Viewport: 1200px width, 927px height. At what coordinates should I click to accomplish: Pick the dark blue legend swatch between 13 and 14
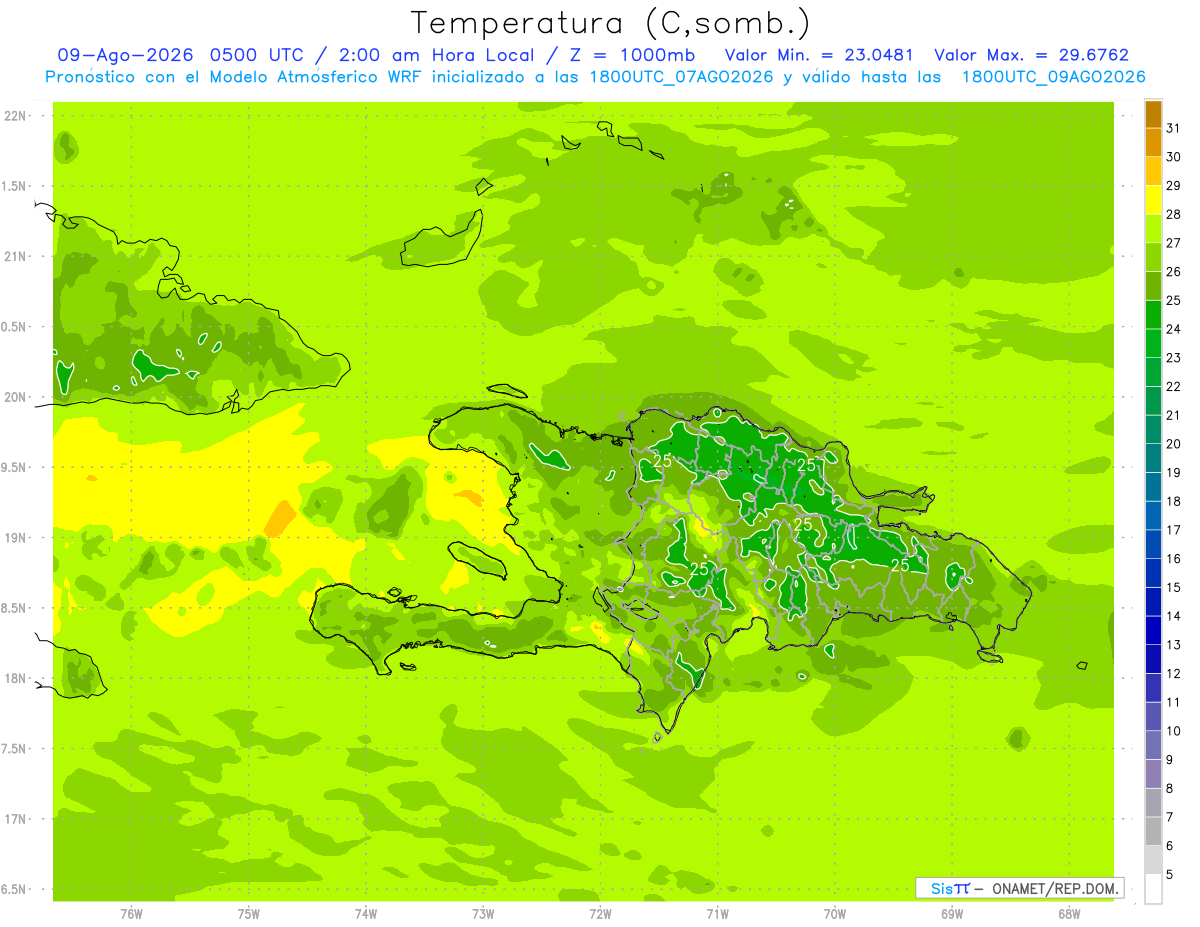pyautogui.click(x=1153, y=631)
